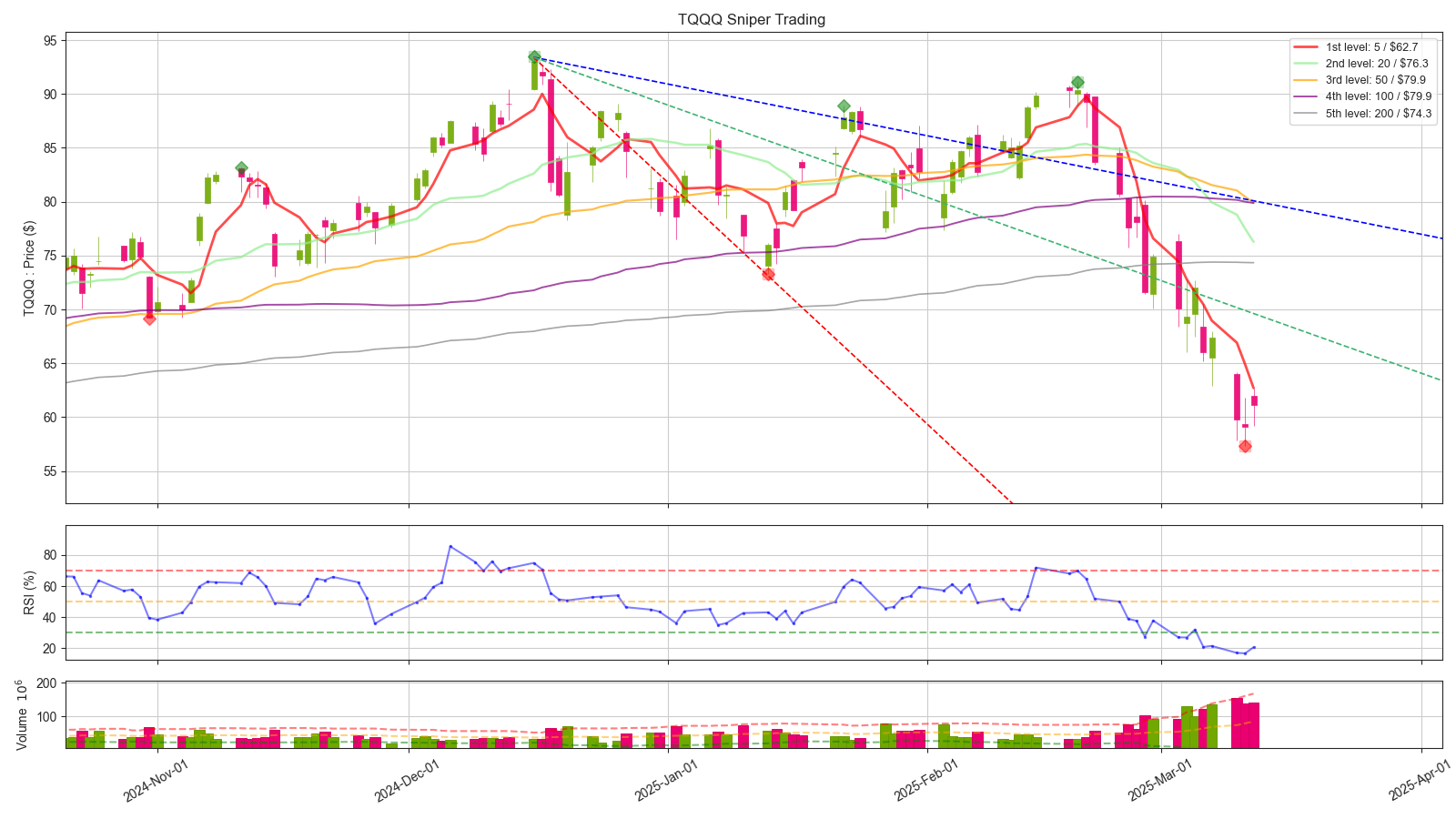Click the chart title TQQQ Sniper Trading
Screen dimensions: 1456x819
(752, 19)
